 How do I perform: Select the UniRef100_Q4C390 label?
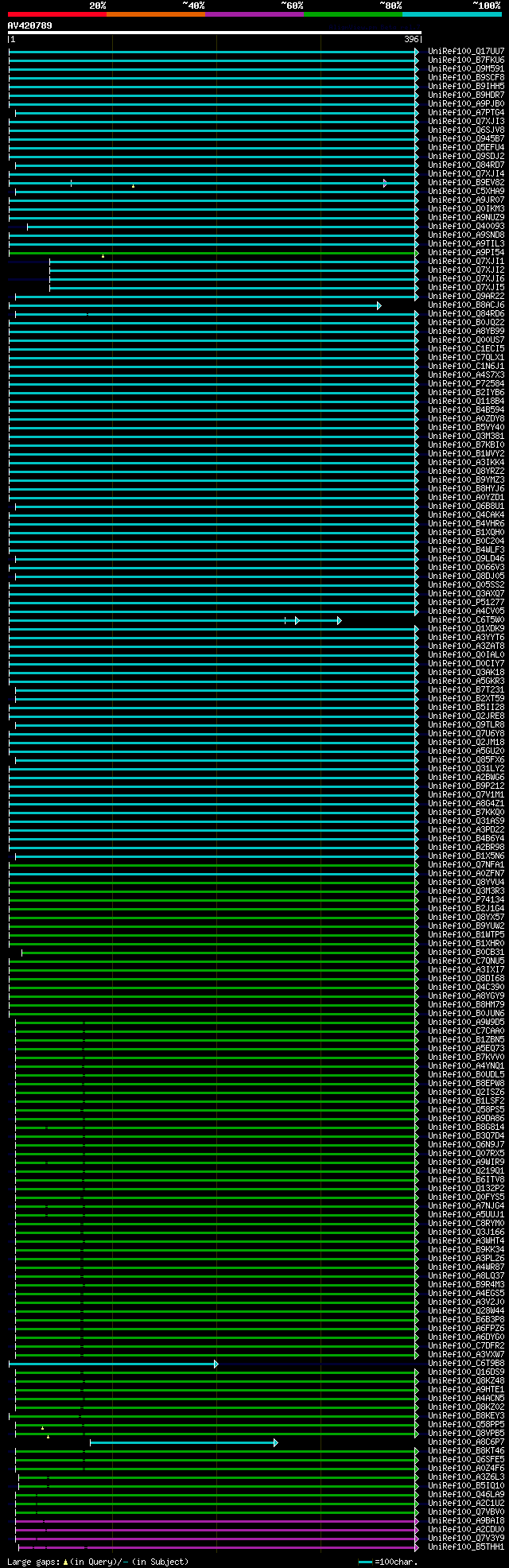[466, 987]
